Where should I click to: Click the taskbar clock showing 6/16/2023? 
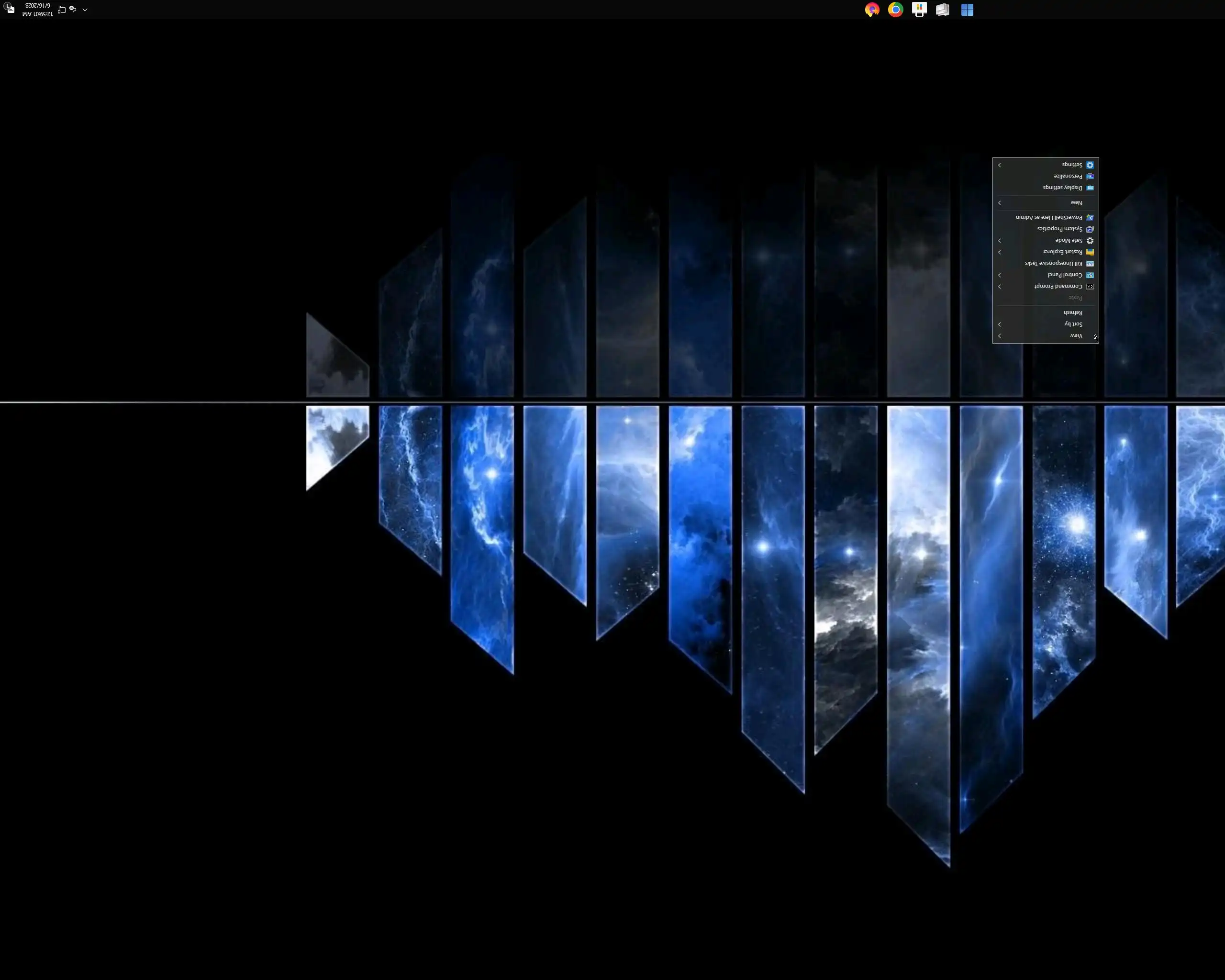click(37, 10)
